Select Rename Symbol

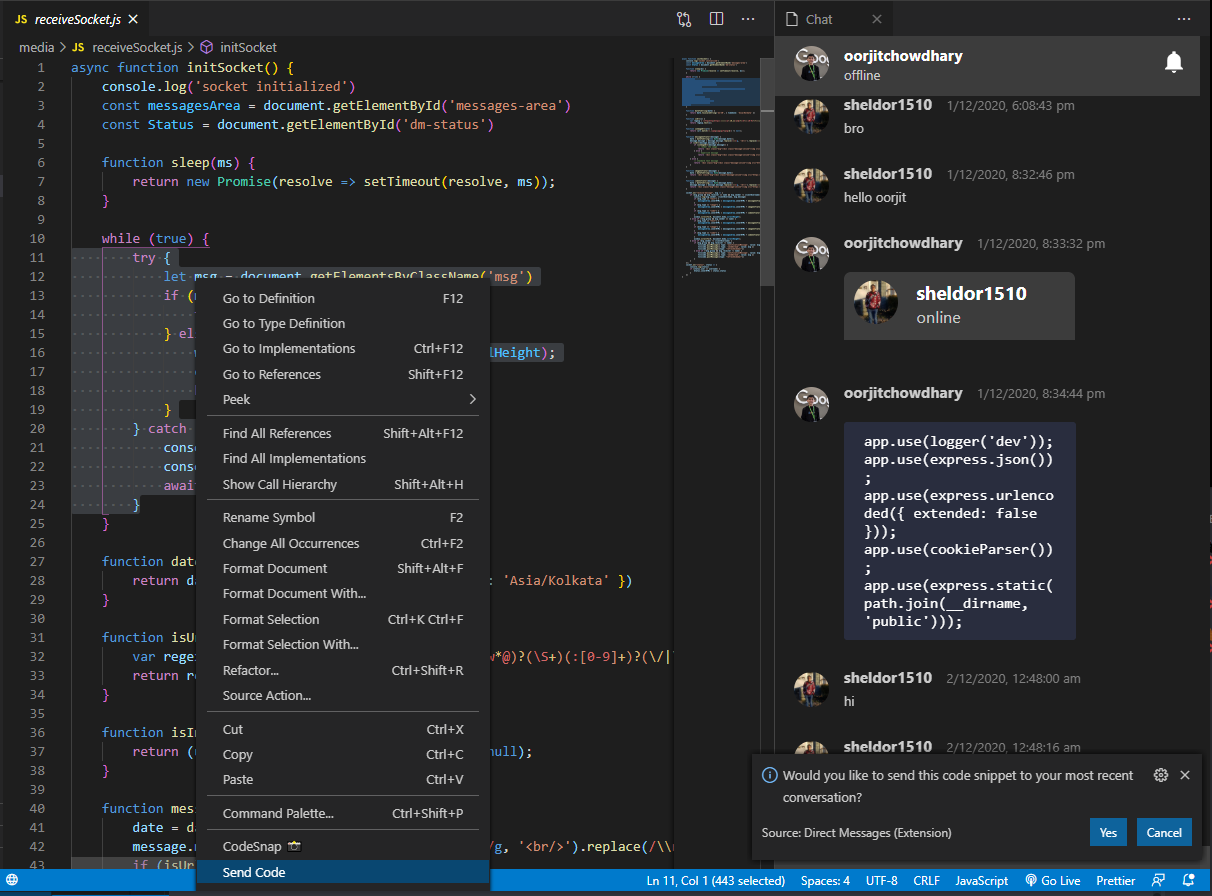342,517
